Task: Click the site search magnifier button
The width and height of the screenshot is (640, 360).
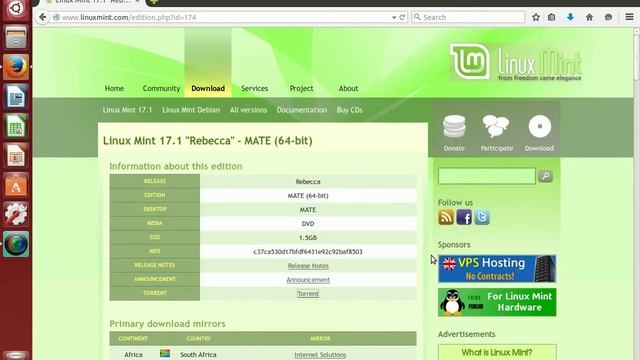Action: pos(545,176)
